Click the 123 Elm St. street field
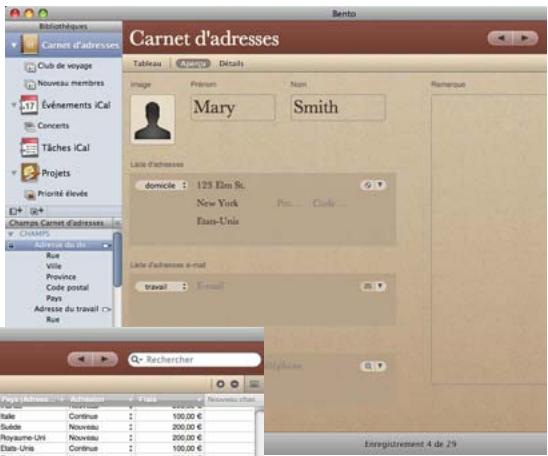Image resolution: width=548 pixels, height=456 pixels. click(x=221, y=185)
